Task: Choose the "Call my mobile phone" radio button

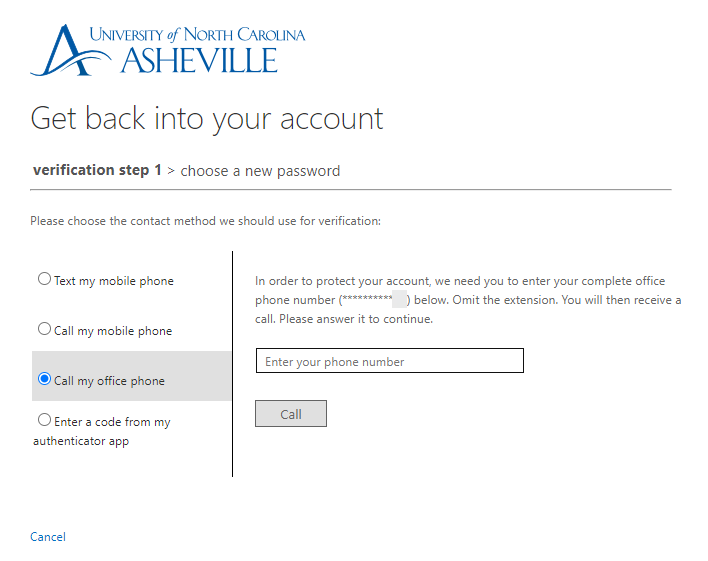Action: pos(44,329)
